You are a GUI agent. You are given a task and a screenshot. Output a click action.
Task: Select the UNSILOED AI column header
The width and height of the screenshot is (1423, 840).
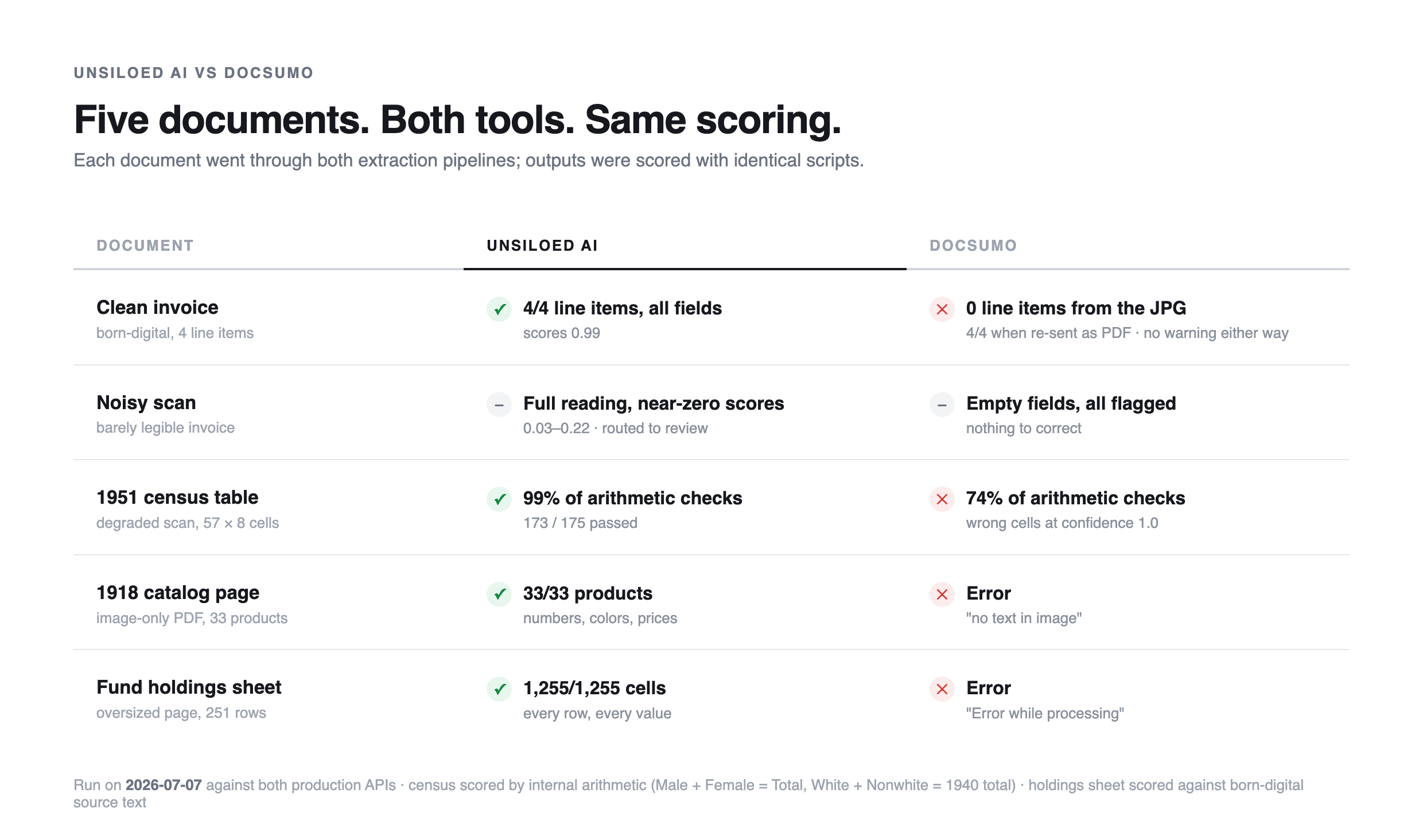542,246
